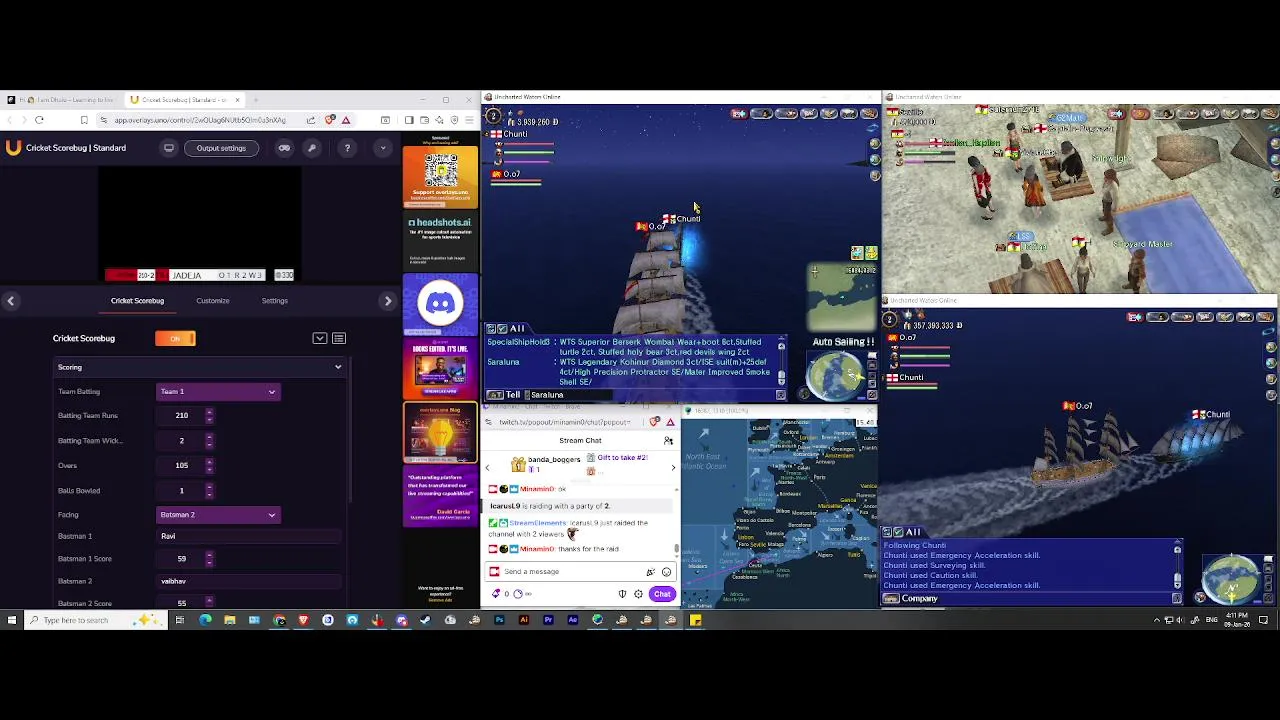Open the monitor preview icon beside Output settings
The image size is (1280, 720).
click(x=169, y=148)
